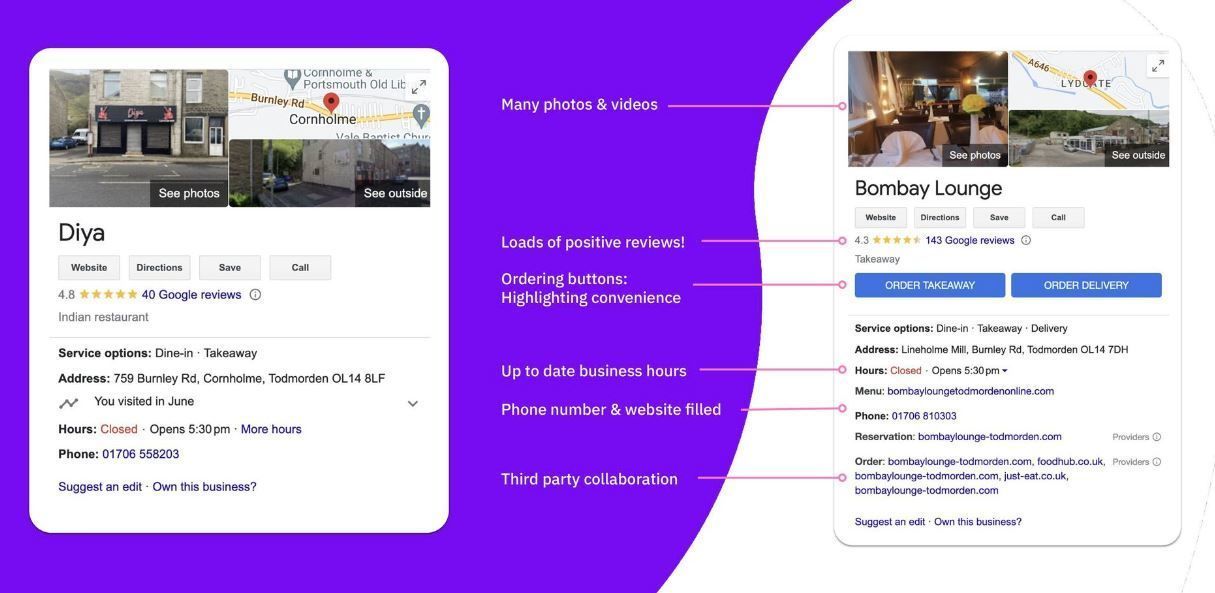The height and width of the screenshot is (593, 1215).
Task: Click info icon beside Bombay Lounge reviews
Action: [x=1026, y=240]
